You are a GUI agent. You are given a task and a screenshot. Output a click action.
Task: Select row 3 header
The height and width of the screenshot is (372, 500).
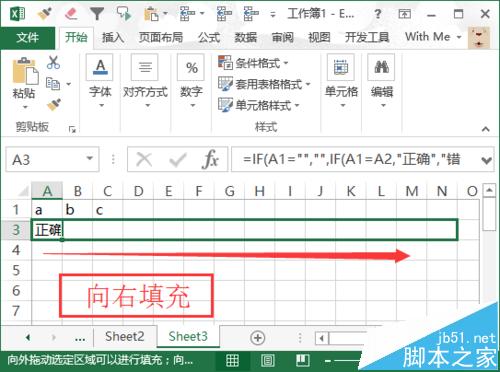click(x=16, y=230)
